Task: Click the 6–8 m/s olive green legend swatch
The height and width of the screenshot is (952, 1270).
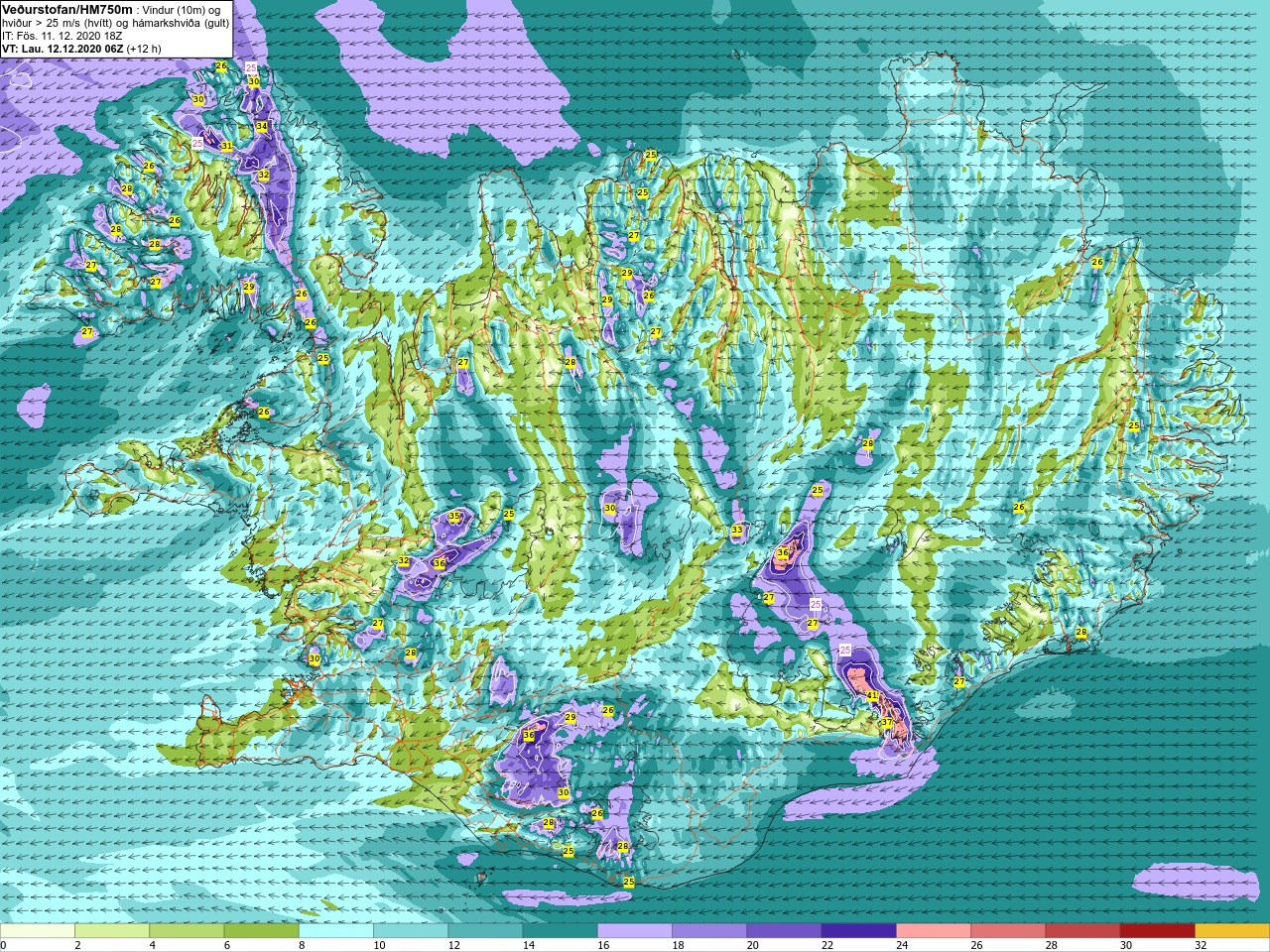Action: point(261,931)
